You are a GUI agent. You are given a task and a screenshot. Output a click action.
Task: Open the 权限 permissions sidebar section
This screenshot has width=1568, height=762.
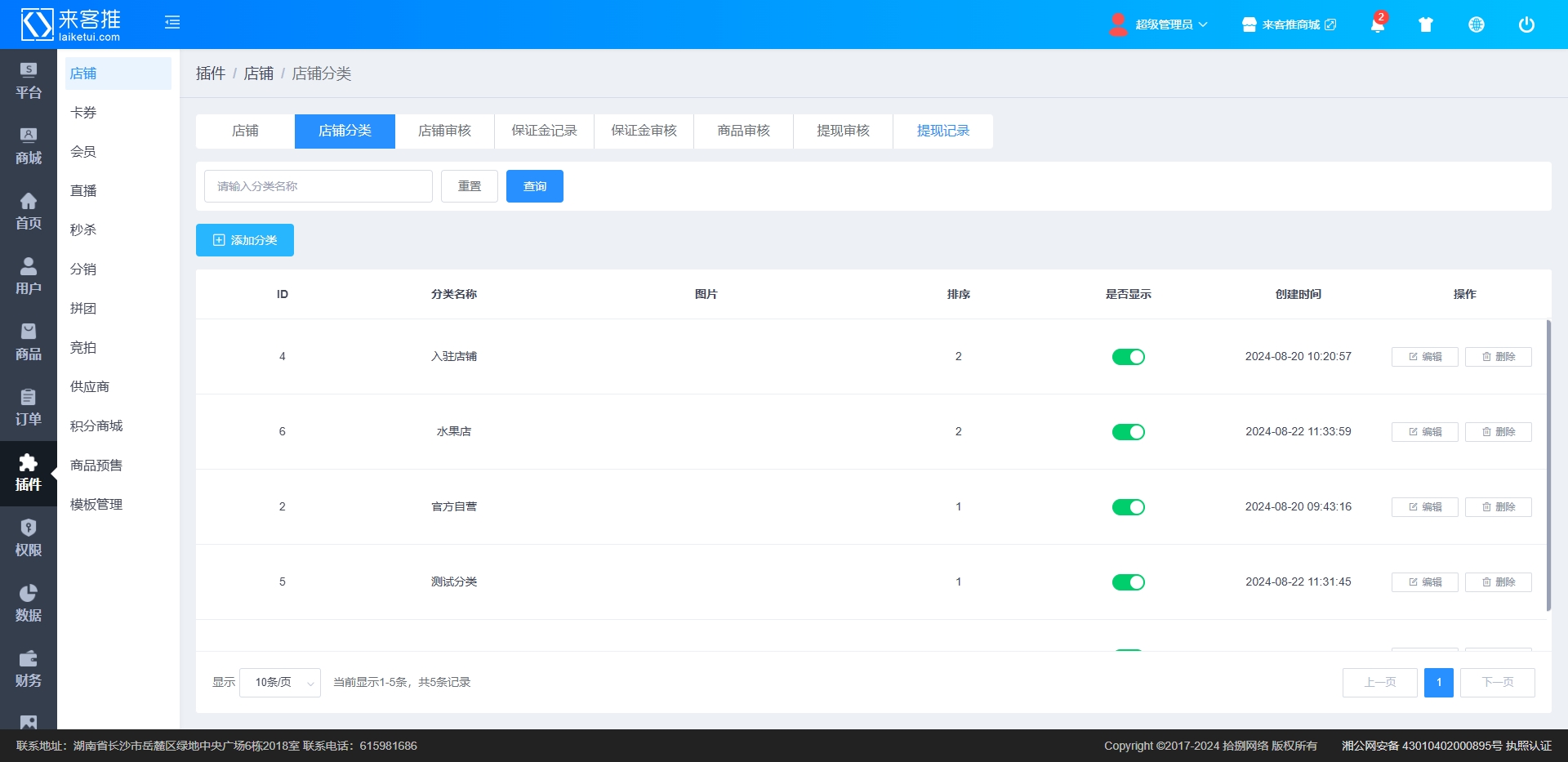click(x=29, y=538)
